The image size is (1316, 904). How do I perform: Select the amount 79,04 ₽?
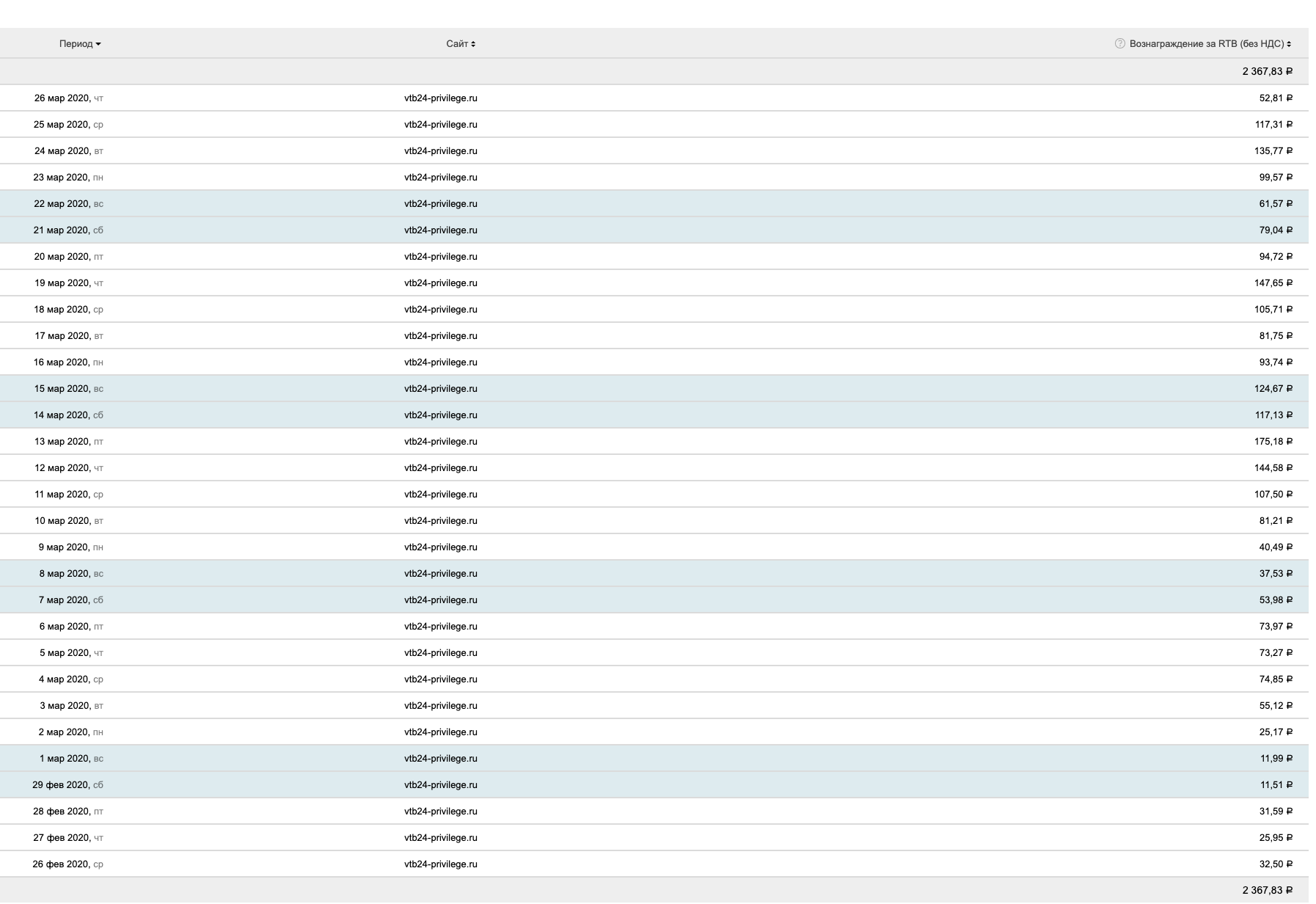point(1276,230)
